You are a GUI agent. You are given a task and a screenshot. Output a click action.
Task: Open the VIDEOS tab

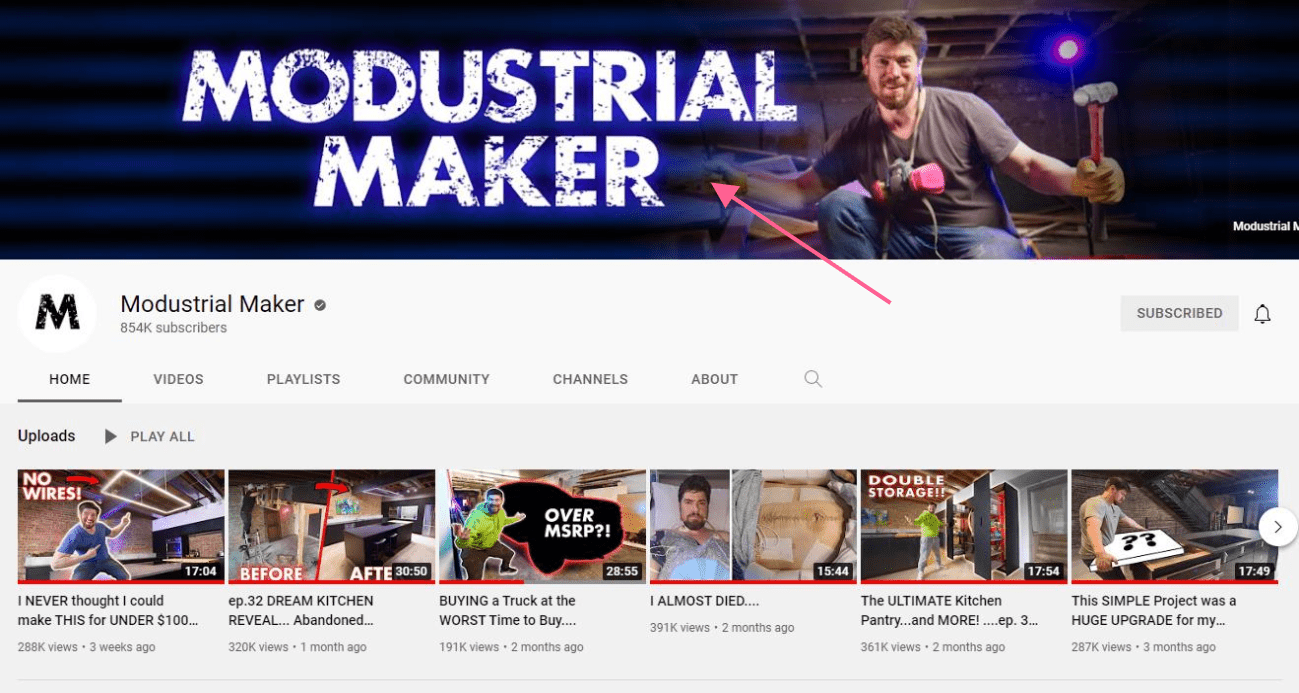[x=178, y=379]
